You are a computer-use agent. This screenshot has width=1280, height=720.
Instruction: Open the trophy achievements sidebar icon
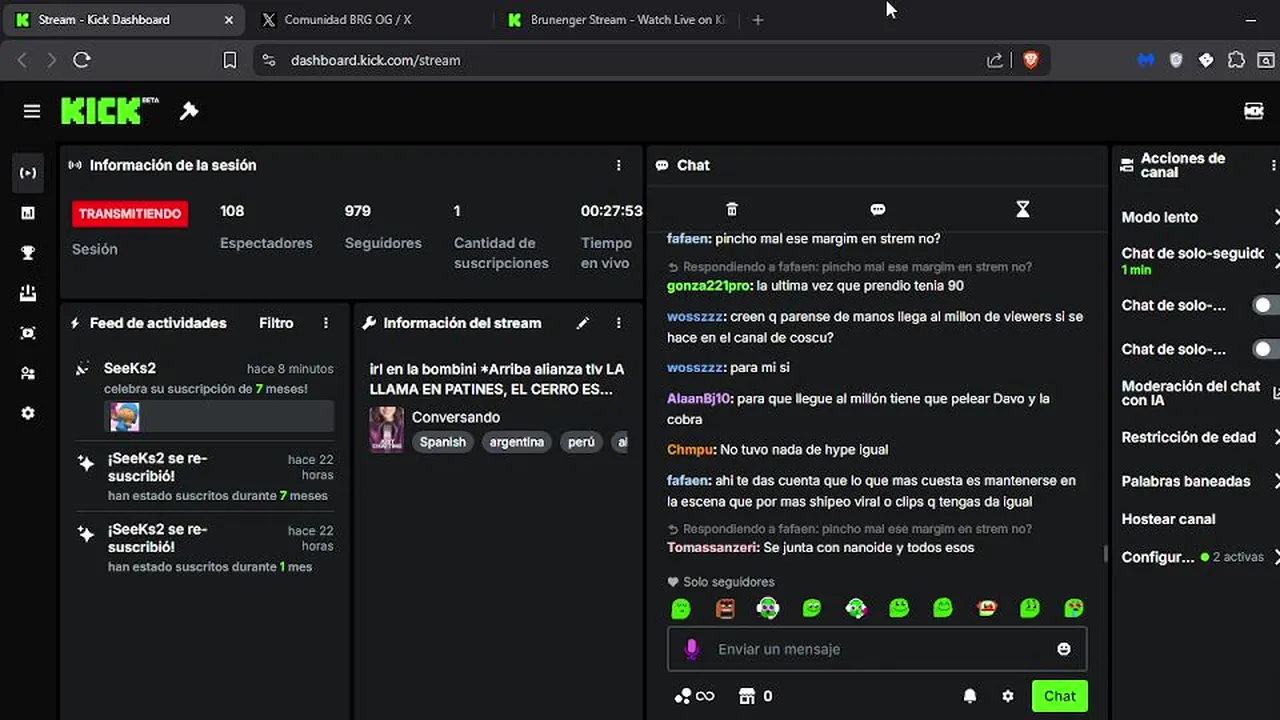click(x=28, y=253)
